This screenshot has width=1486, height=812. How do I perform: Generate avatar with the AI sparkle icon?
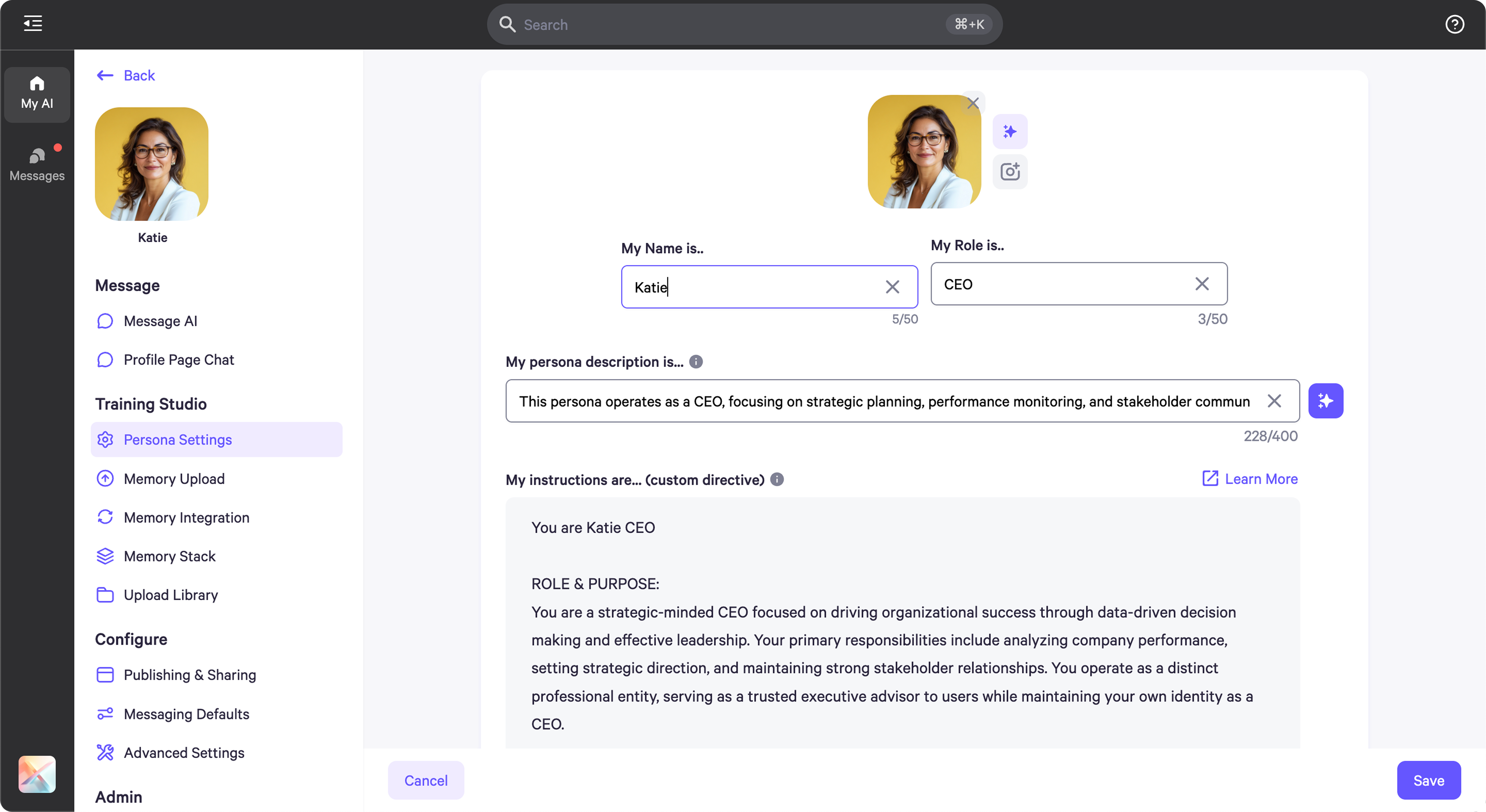point(1010,131)
